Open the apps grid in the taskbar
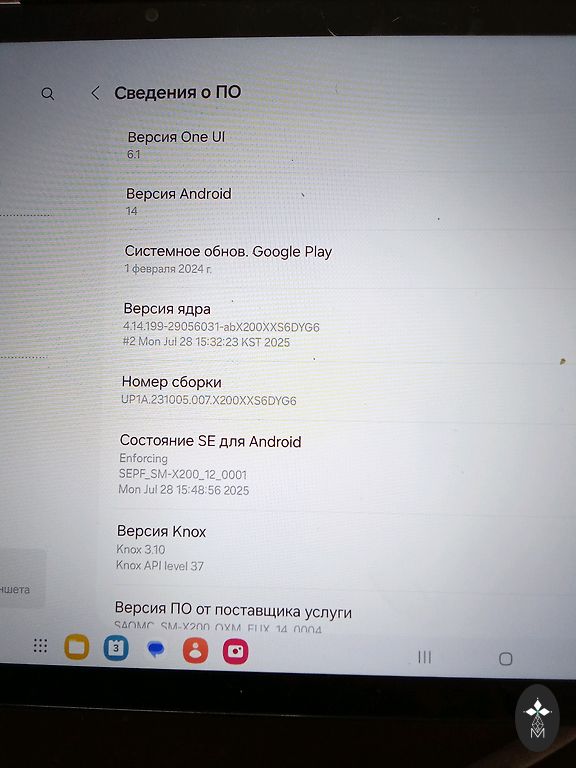Image resolution: width=576 pixels, height=768 pixels. tap(40, 646)
